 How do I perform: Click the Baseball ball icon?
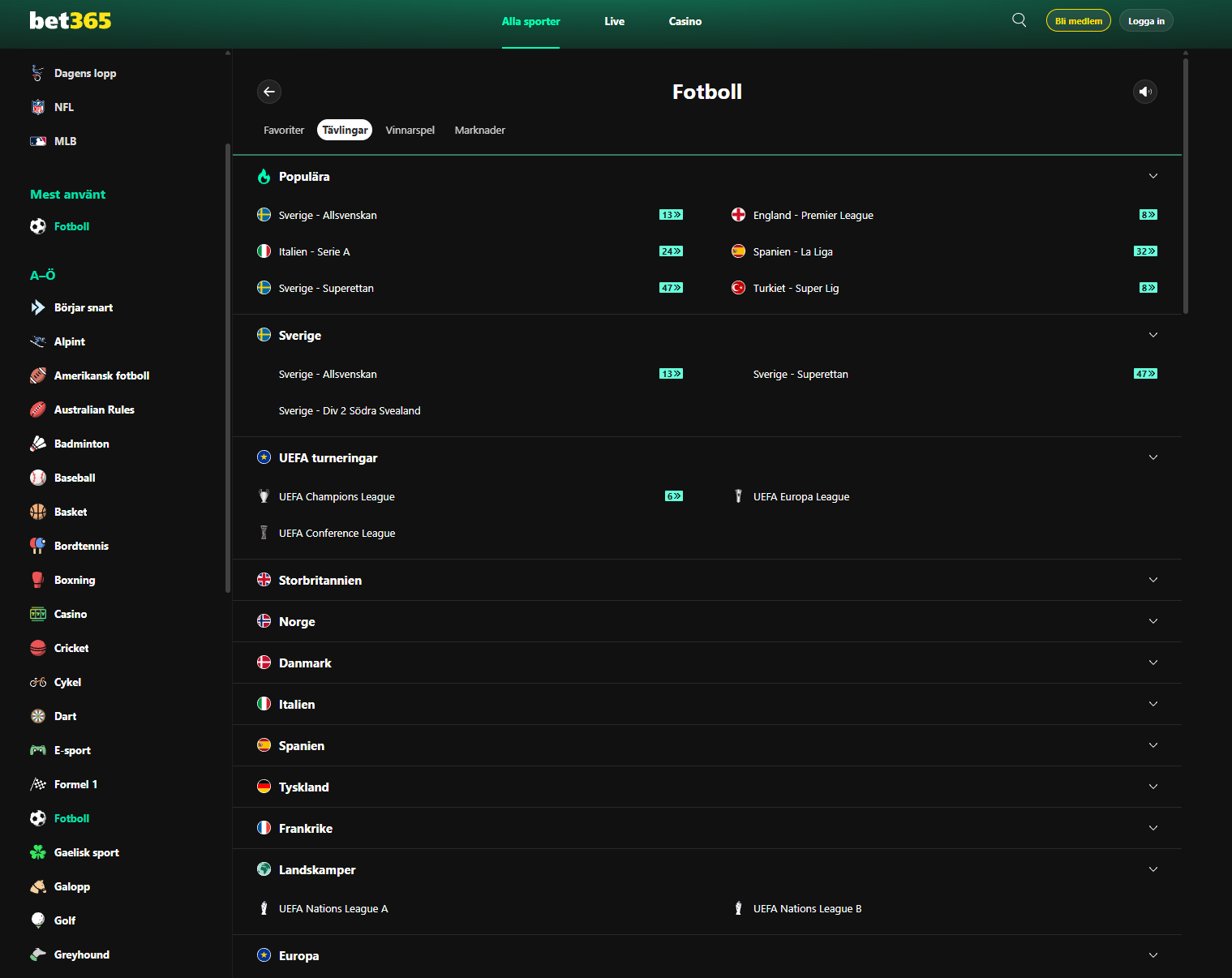38,478
